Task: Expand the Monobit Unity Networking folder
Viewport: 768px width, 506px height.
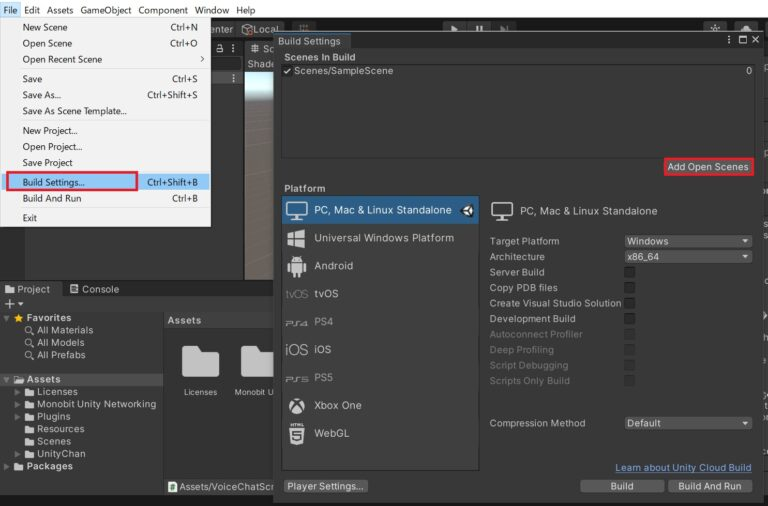Action: (x=18, y=404)
